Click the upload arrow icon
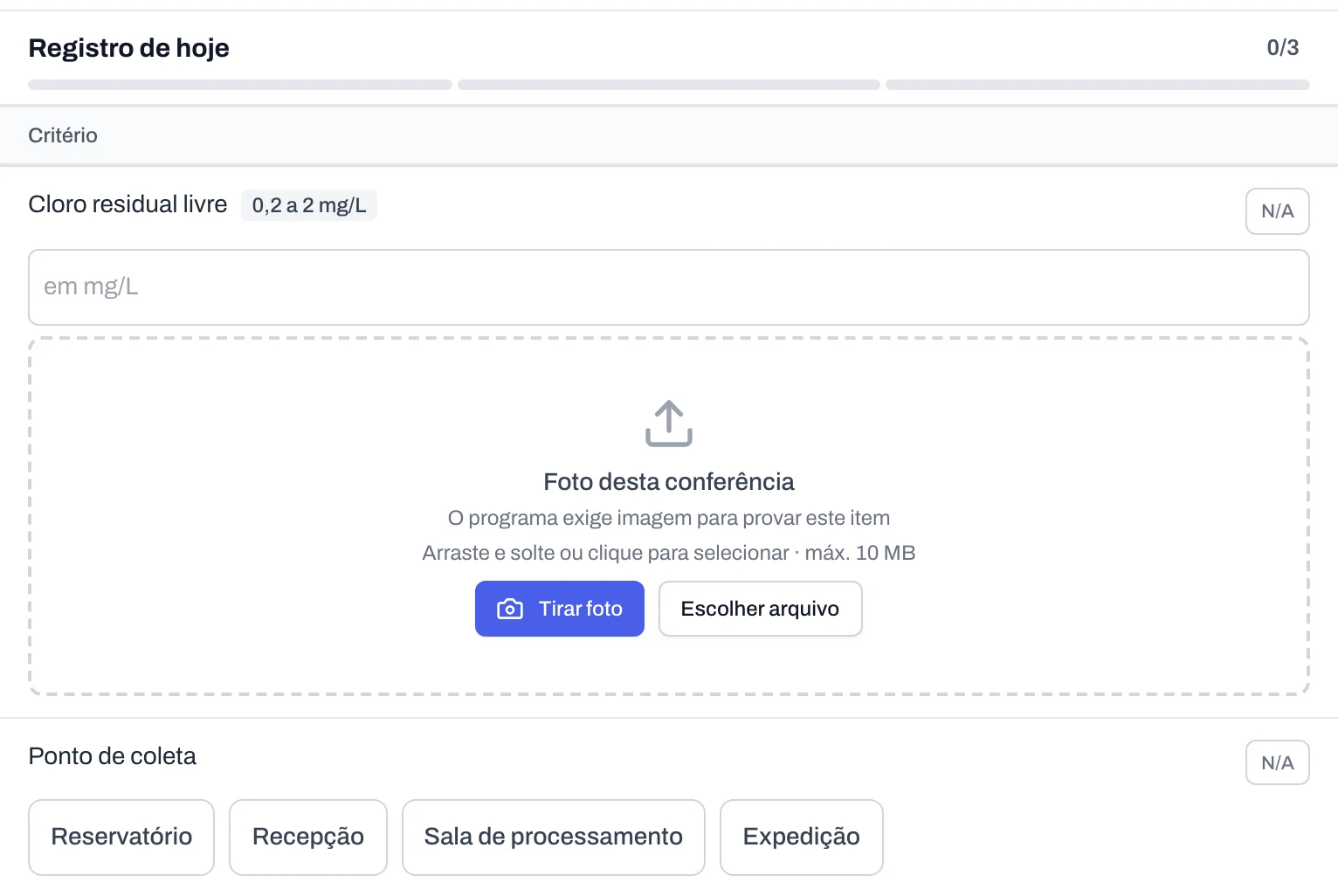 click(x=669, y=424)
